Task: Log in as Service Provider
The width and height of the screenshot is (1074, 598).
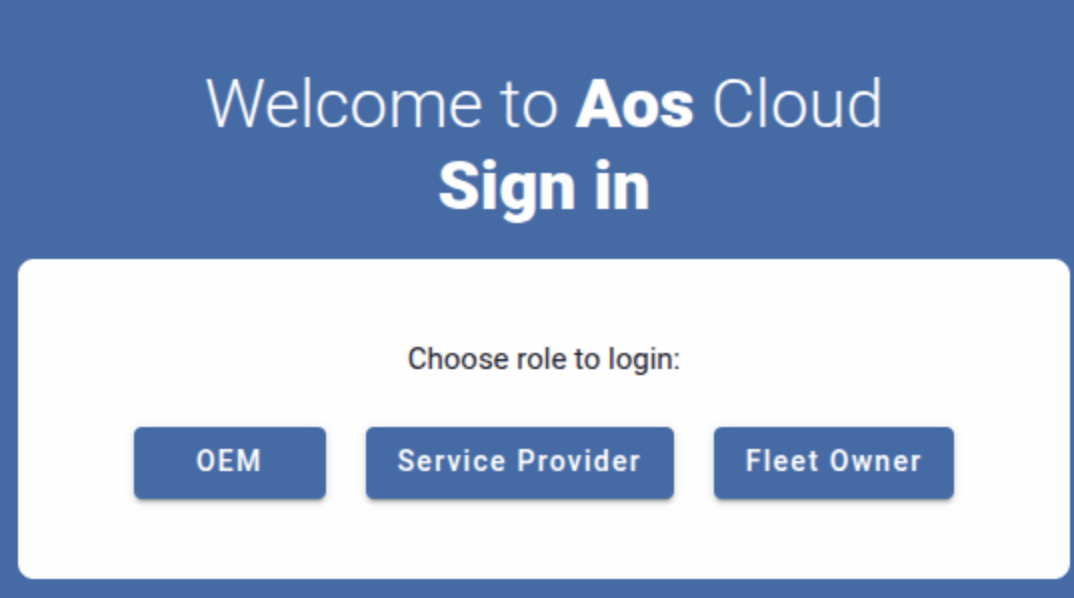Action: click(519, 462)
